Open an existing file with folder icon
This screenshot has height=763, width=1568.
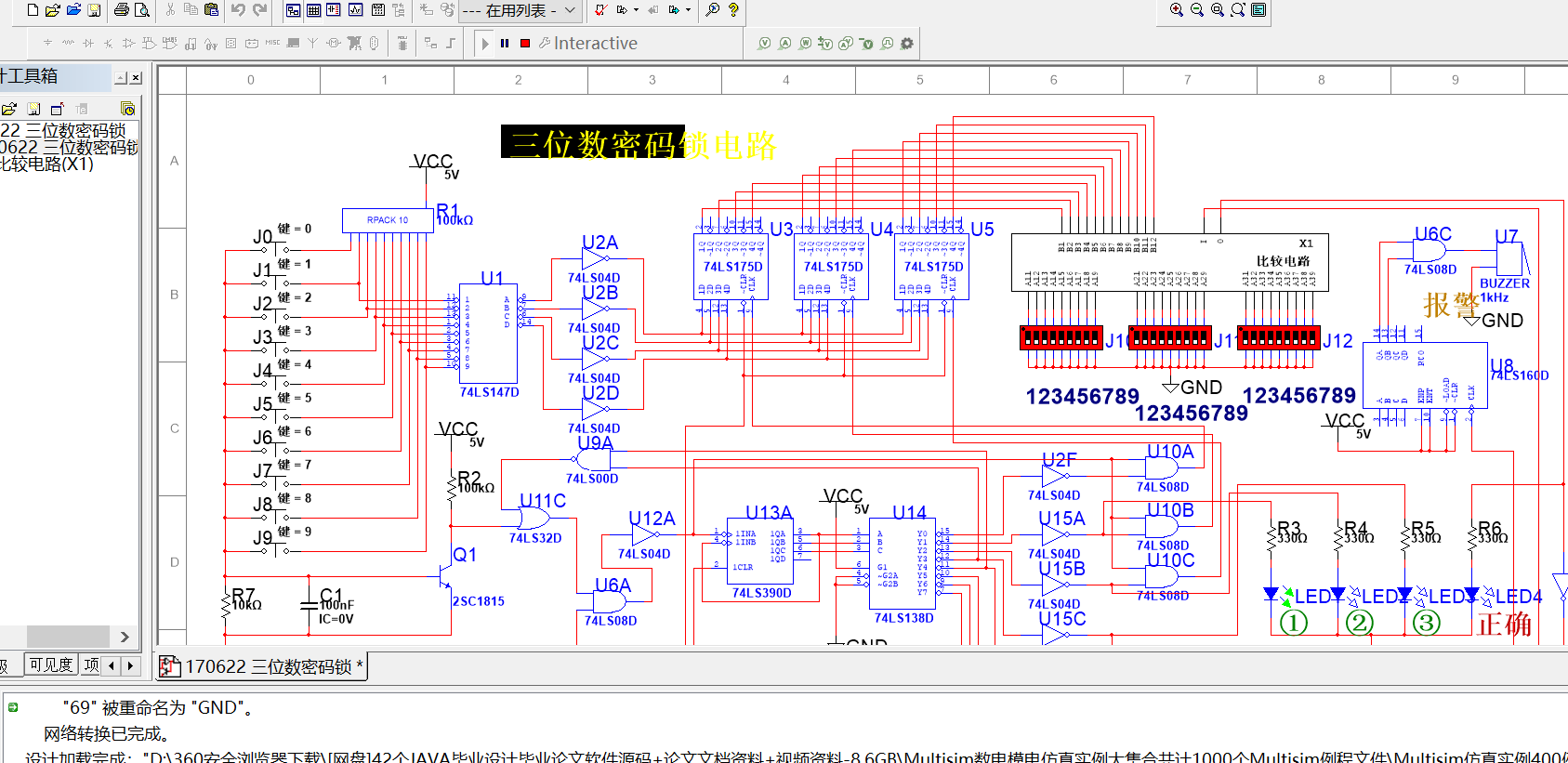tap(53, 10)
